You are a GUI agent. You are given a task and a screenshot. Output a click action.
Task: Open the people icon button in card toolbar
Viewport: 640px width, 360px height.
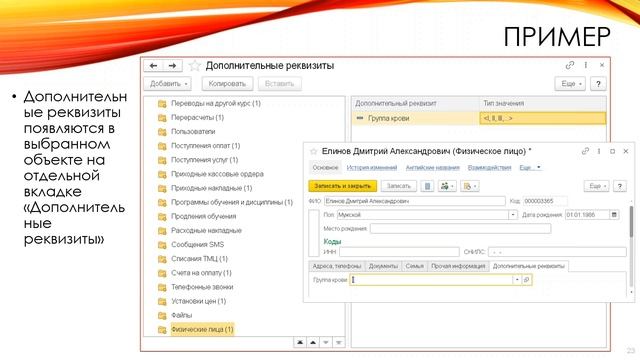coord(447,186)
